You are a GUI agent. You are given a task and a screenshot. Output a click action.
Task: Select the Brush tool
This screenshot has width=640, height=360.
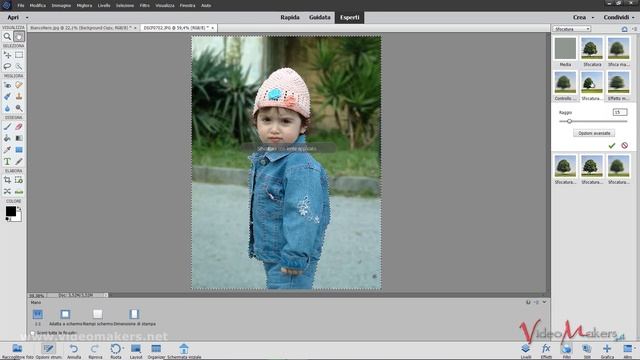point(7,127)
